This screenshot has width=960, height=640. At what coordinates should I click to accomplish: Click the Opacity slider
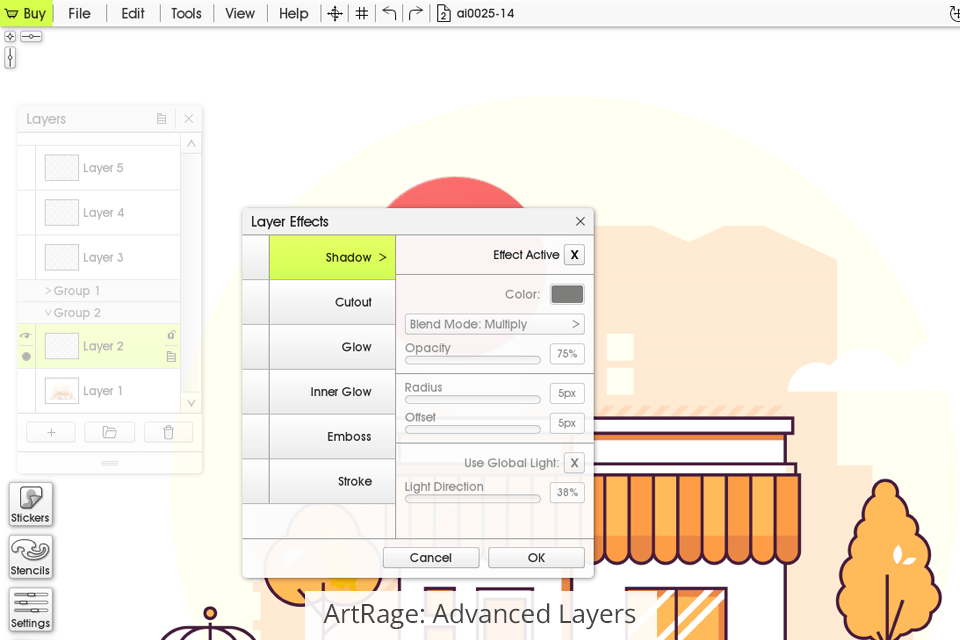[x=473, y=360]
